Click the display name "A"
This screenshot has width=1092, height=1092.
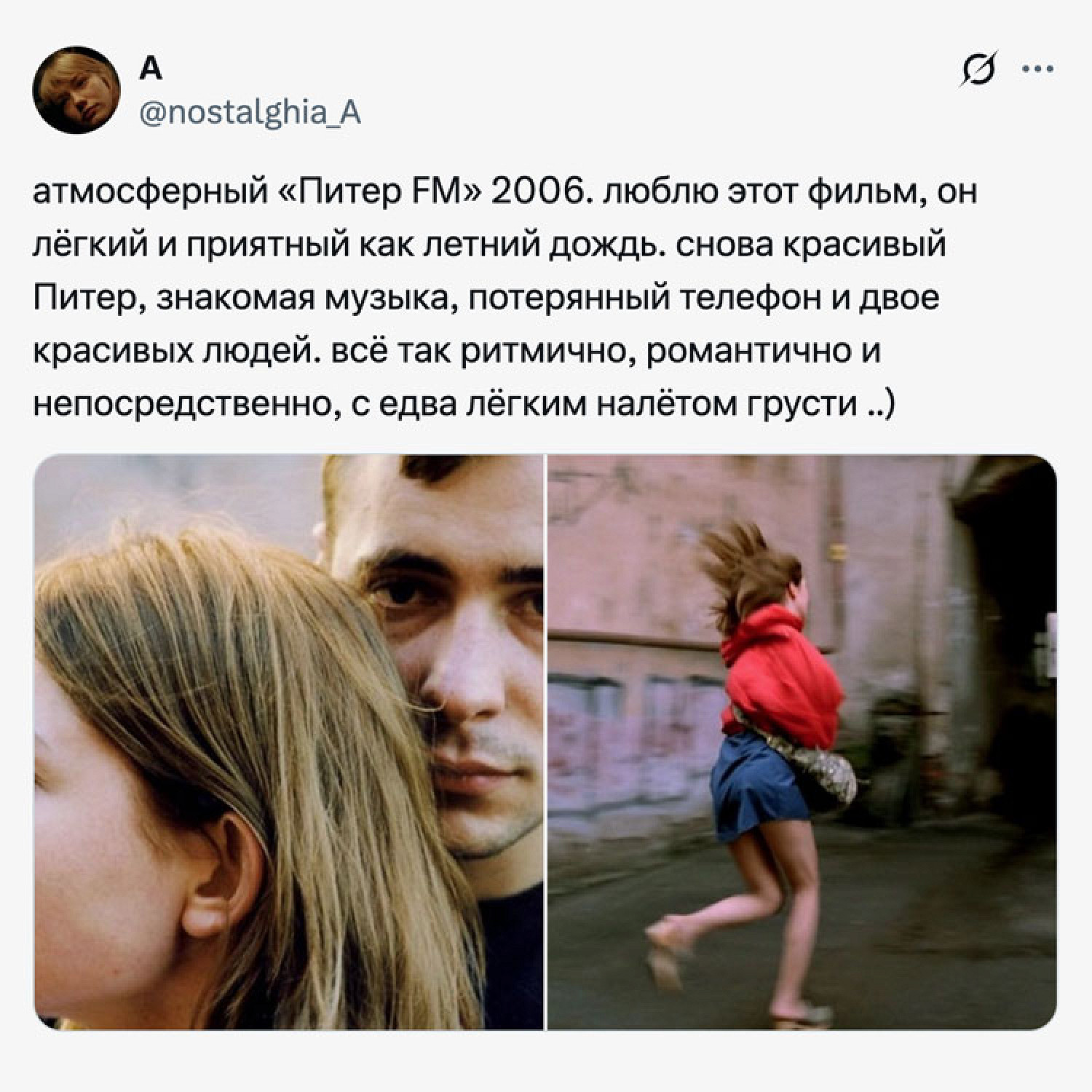150,68
